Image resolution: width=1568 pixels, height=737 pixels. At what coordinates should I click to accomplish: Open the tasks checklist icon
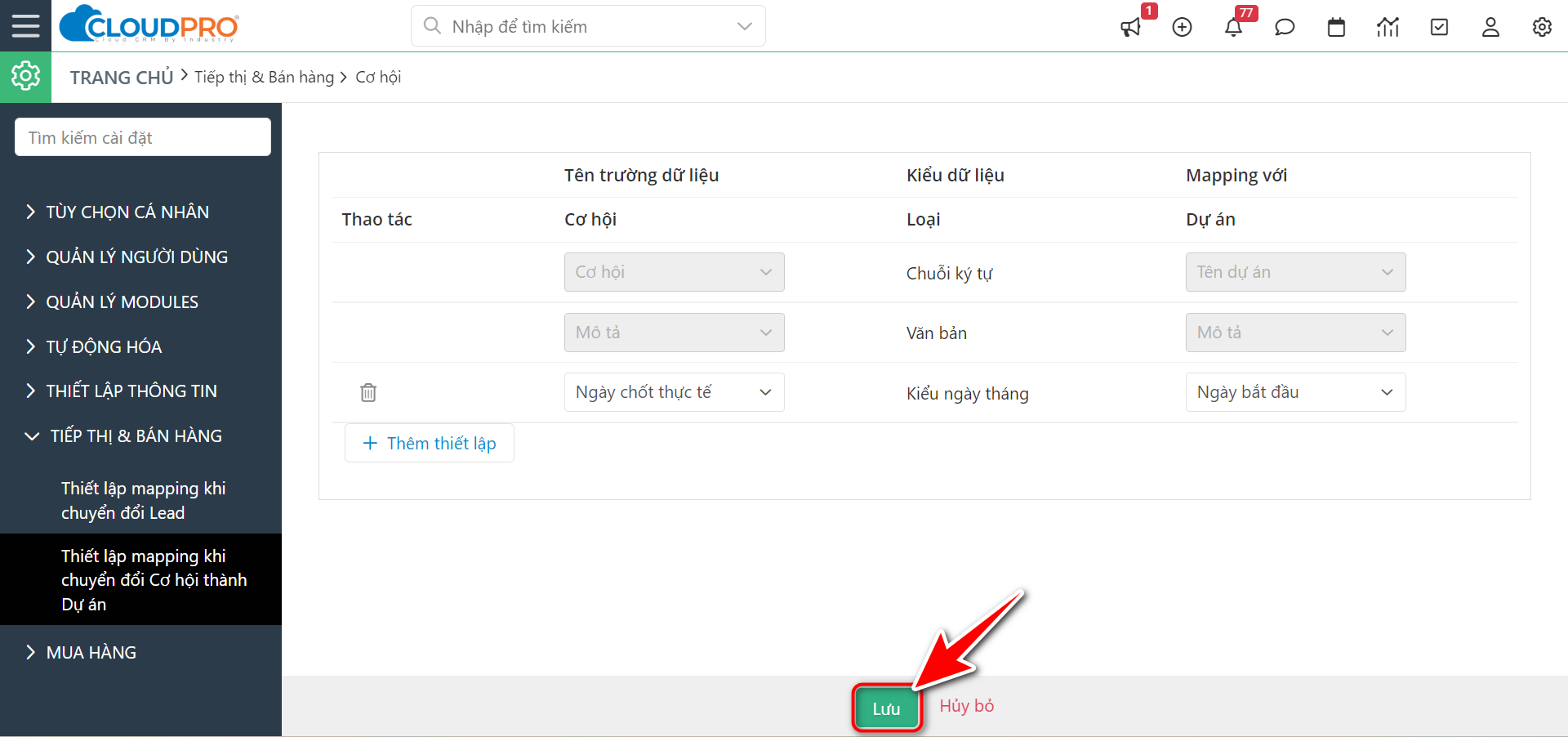(1439, 27)
